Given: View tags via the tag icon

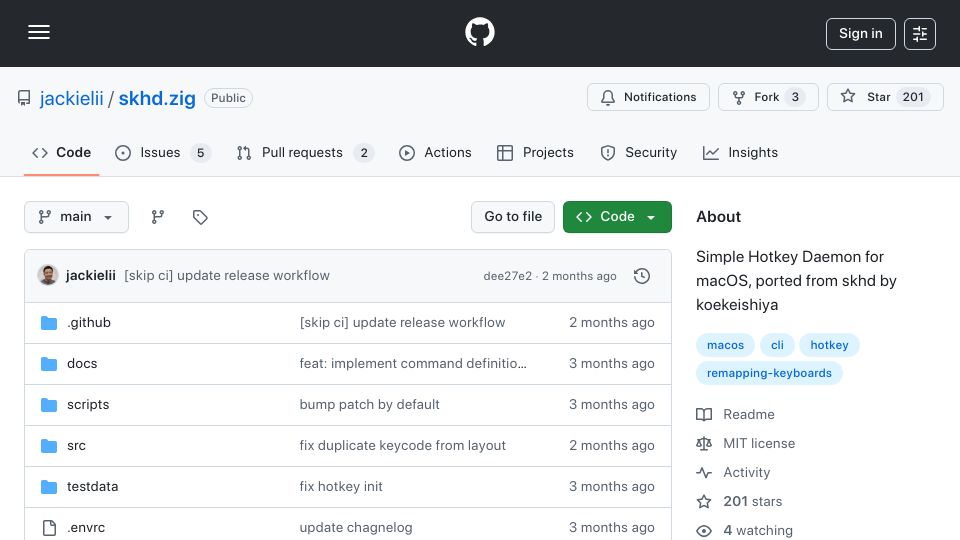Looking at the screenshot, I should [x=200, y=217].
